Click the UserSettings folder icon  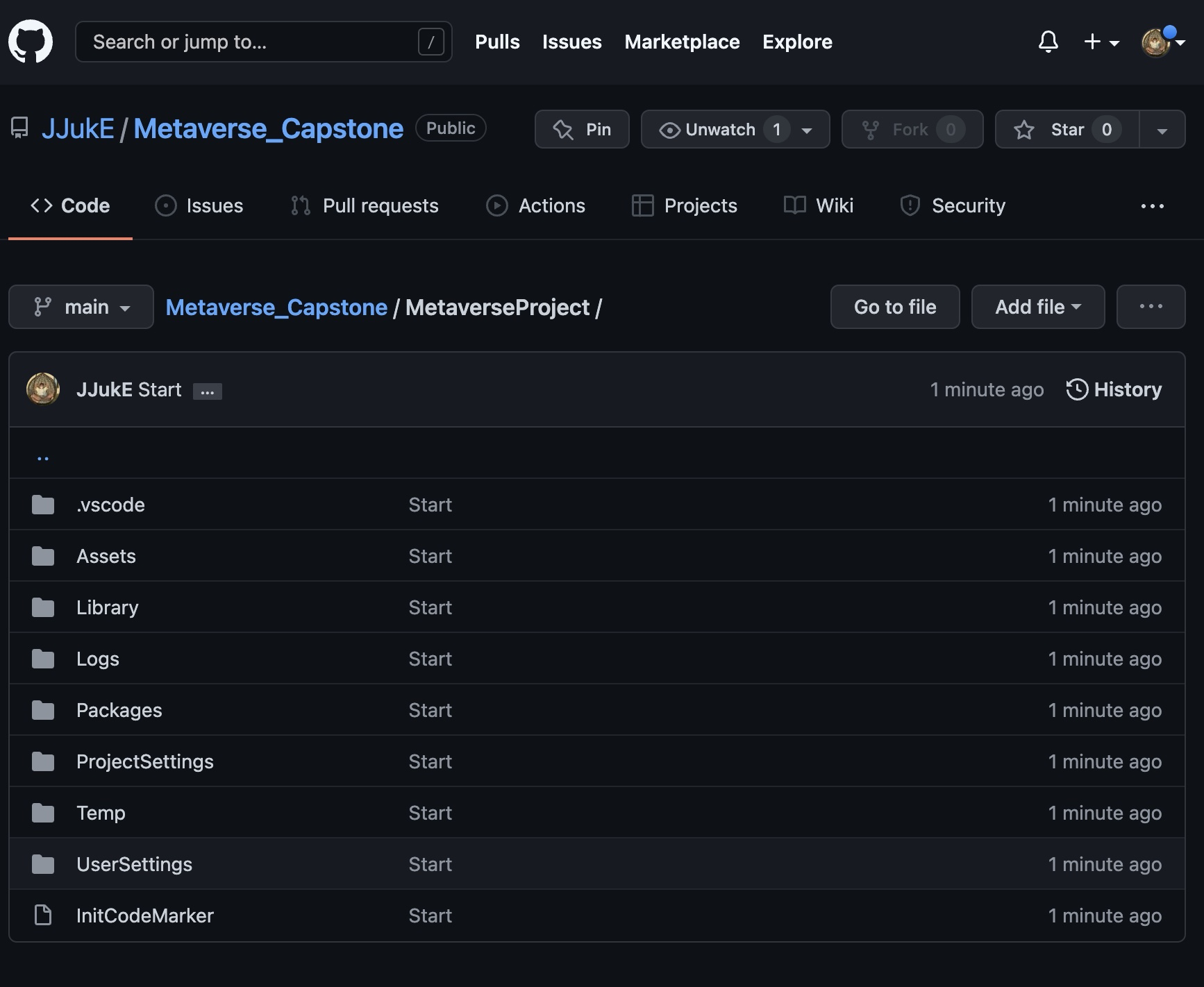[43, 864]
